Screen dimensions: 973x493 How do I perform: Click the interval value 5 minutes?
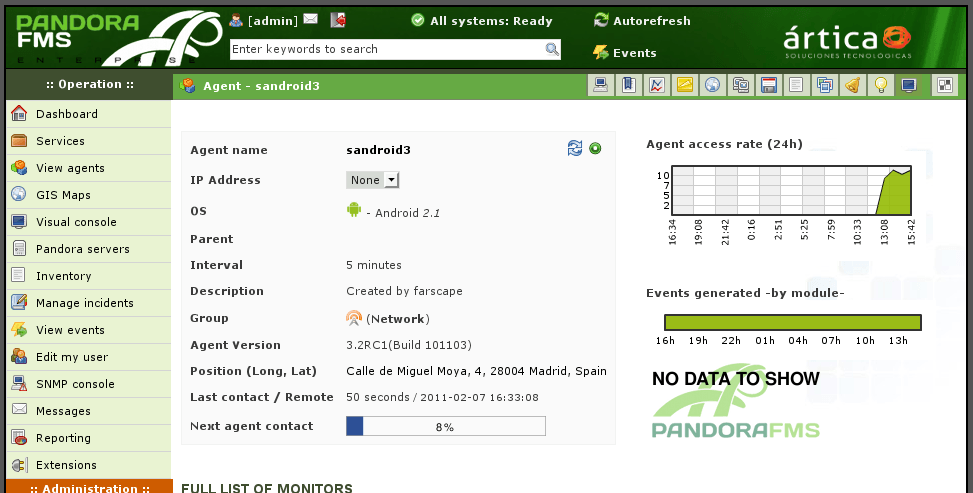[374, 265]
